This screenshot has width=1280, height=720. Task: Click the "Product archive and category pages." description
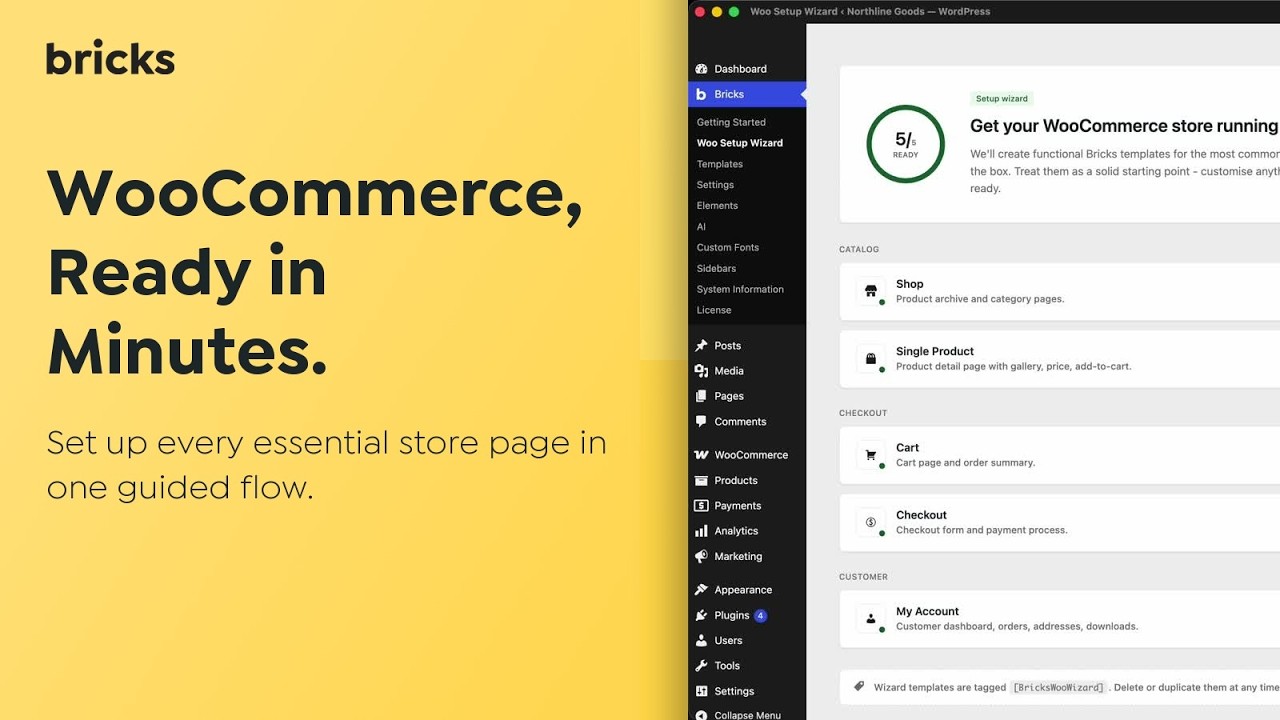tap(980, 299)
